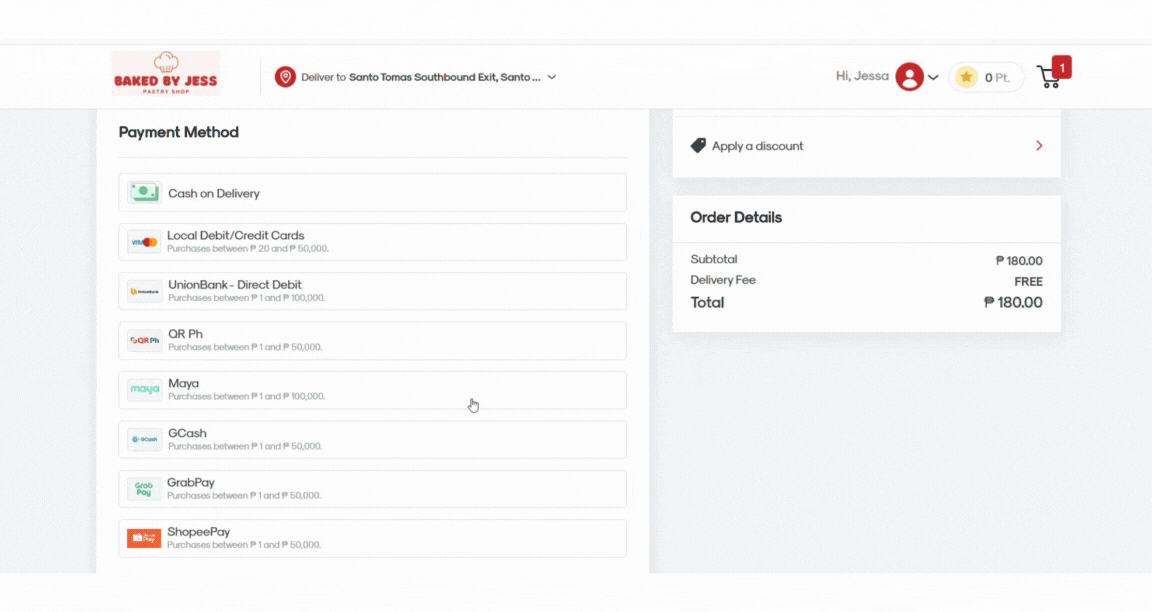Open the shopping cart icon
The image size is (1152, 612).
point(1048,77)
